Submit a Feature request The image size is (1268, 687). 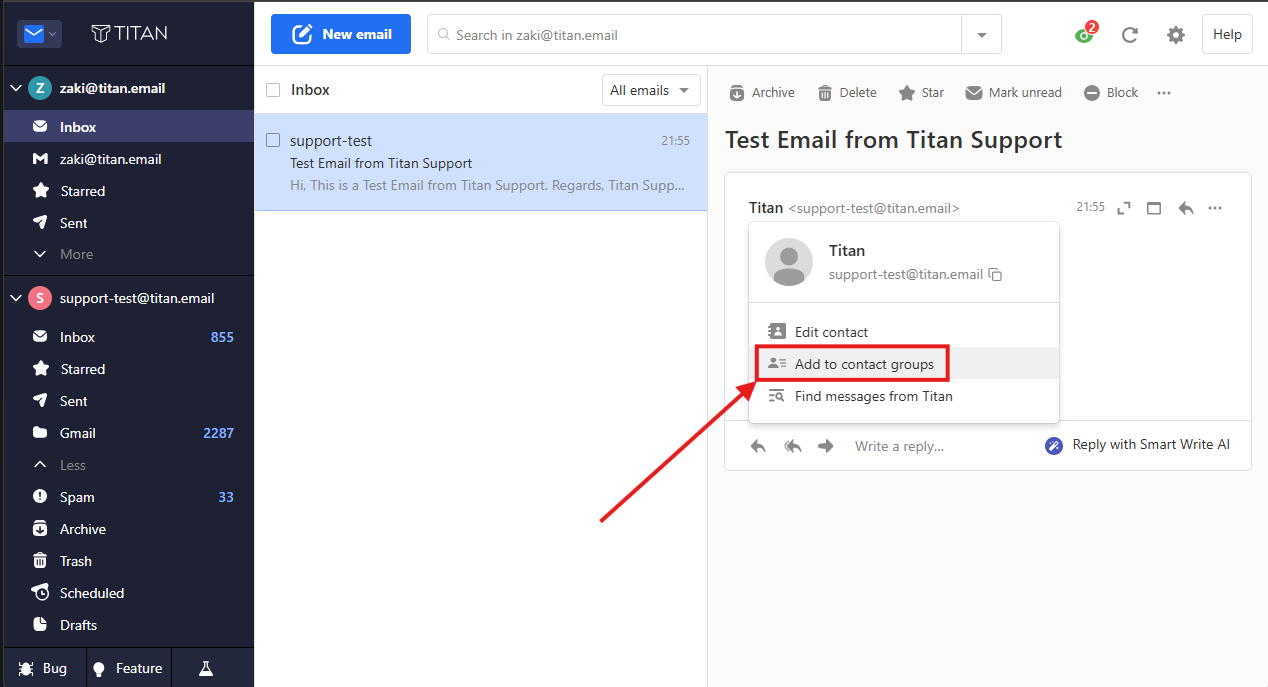click(x=127, y=668)
